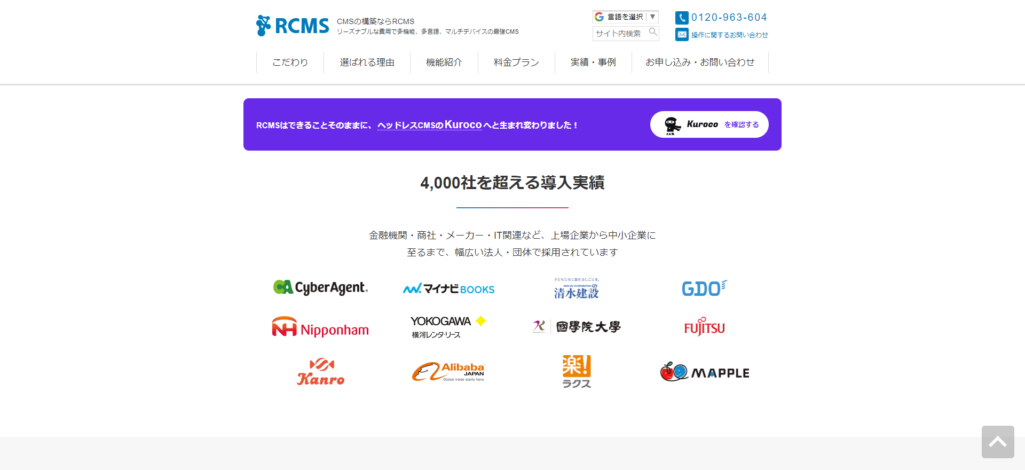Click the RCMS logo
Viewport: 1025px width, 470px height.
[x=292, y=25]
